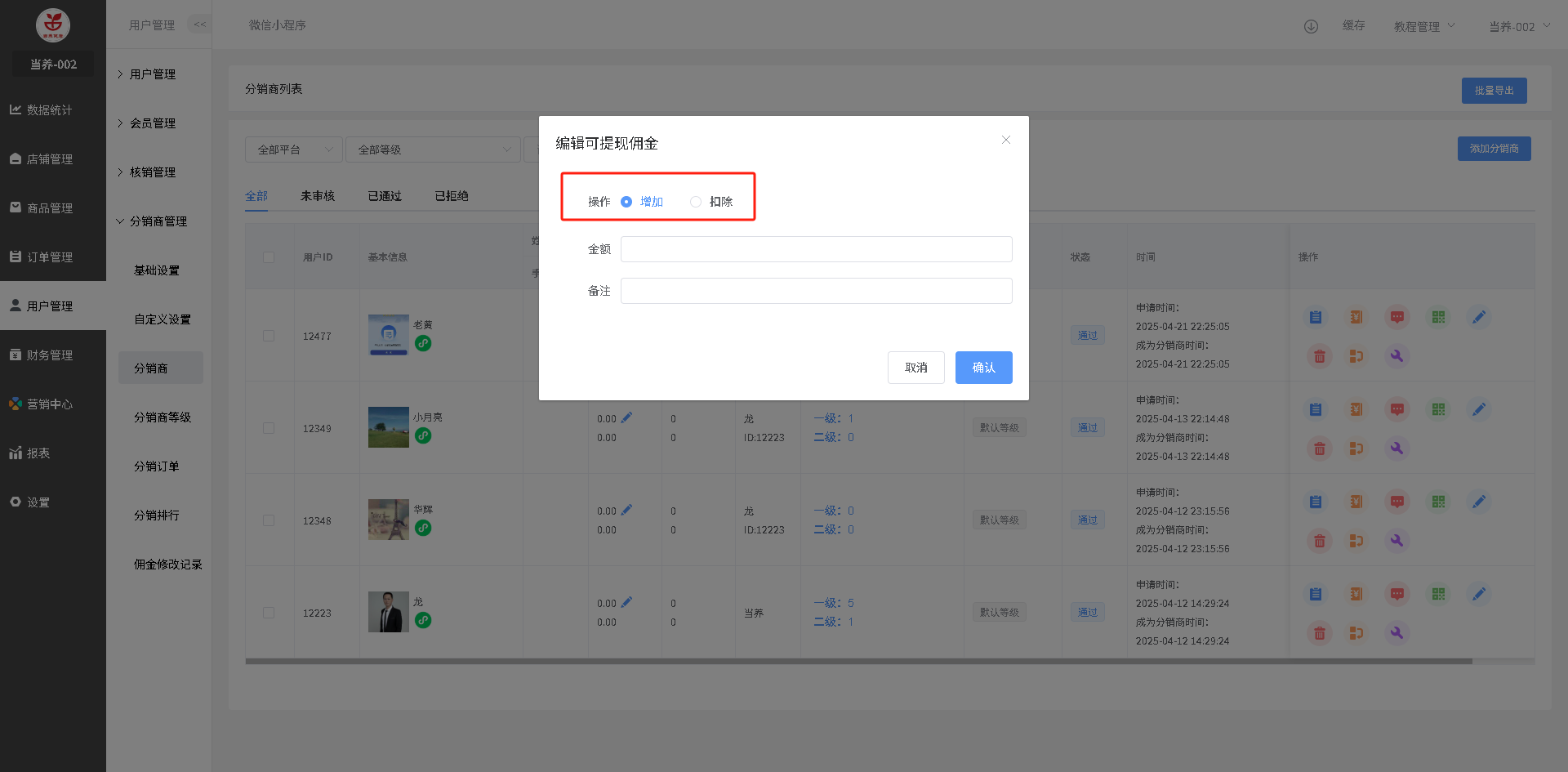This screenshot has height=772, width=1568.
Task: Expand the 会员管理 submenu
Action: [153, 123]
